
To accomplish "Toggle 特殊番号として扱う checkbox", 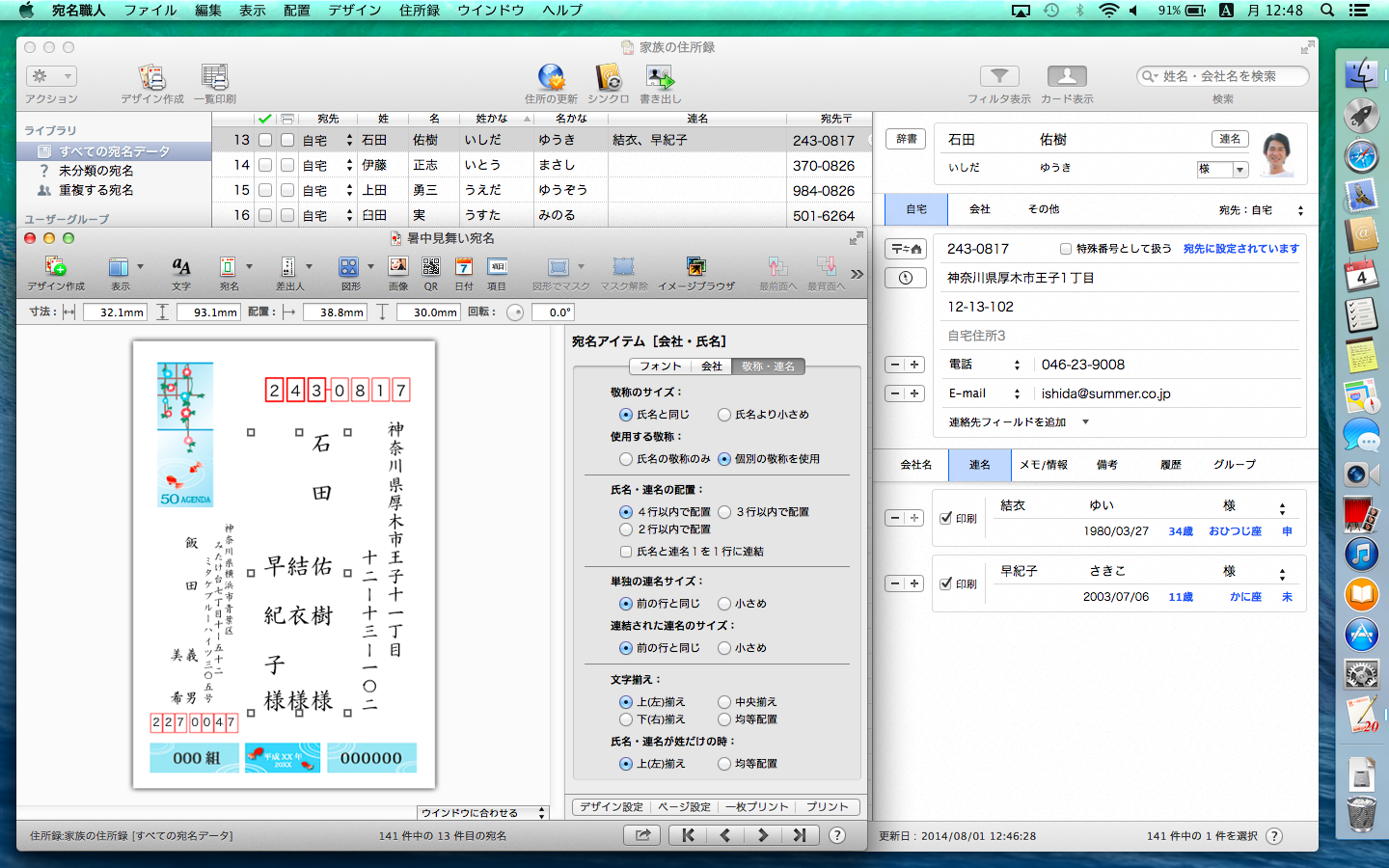I will [x=1066, y=249].
